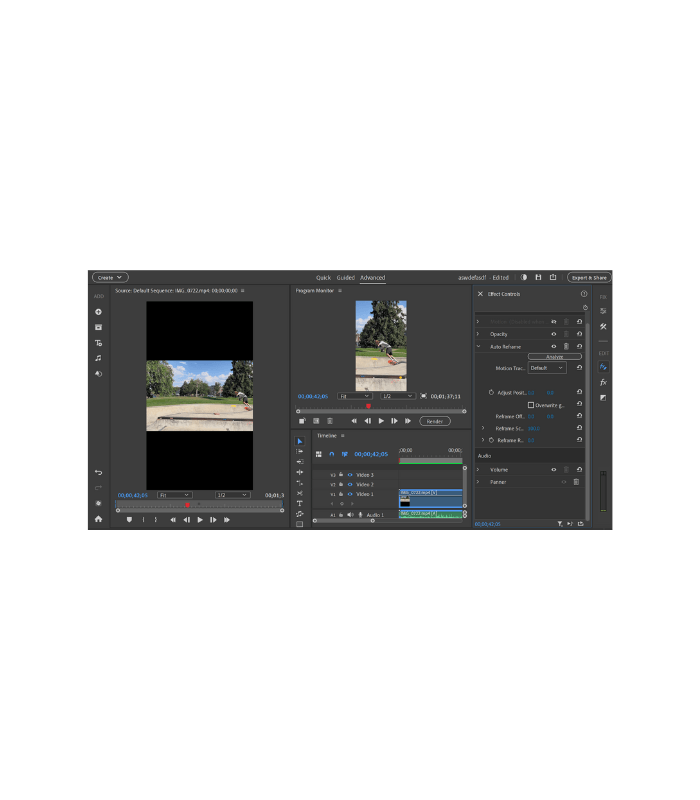This screenshot has width=700, height=800.
Task: Click the red playhead on Program Monitor scrubber
Action: click(368, 406)
